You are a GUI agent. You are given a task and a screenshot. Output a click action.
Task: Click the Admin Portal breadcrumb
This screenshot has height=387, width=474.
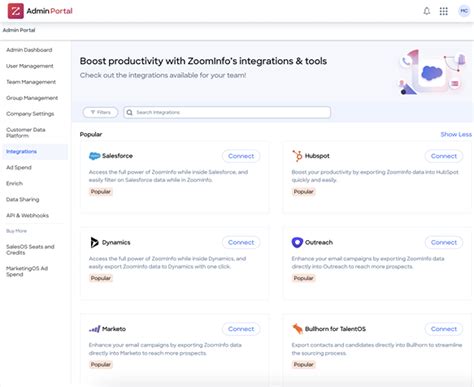(x=19, y=30)
